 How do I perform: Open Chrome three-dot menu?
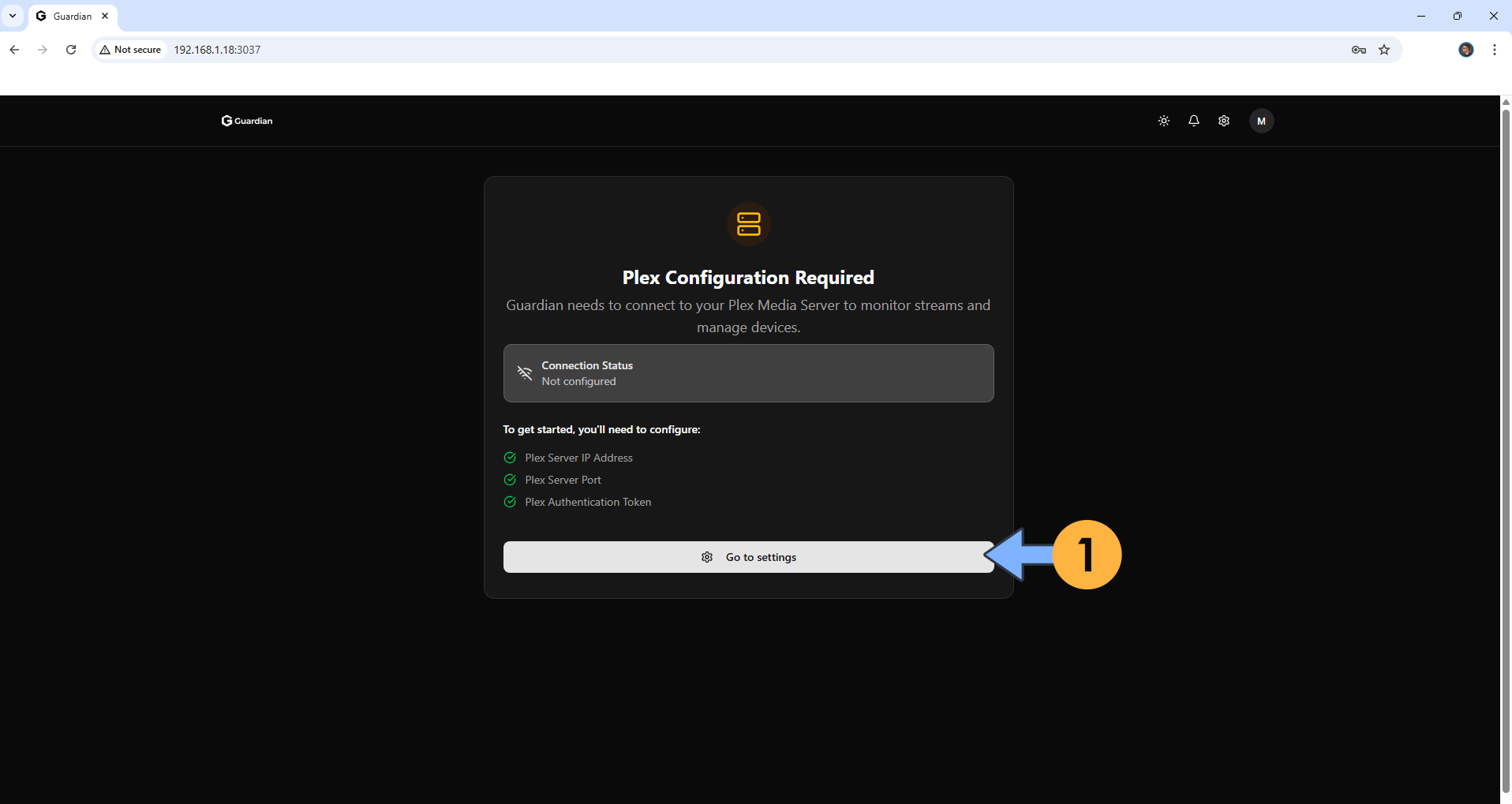1494,50
